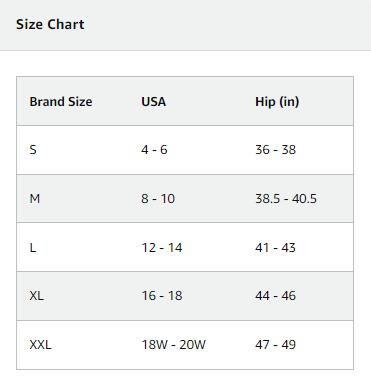Select the S brand size cell
The image size is (371, 390).
[33, 150]
